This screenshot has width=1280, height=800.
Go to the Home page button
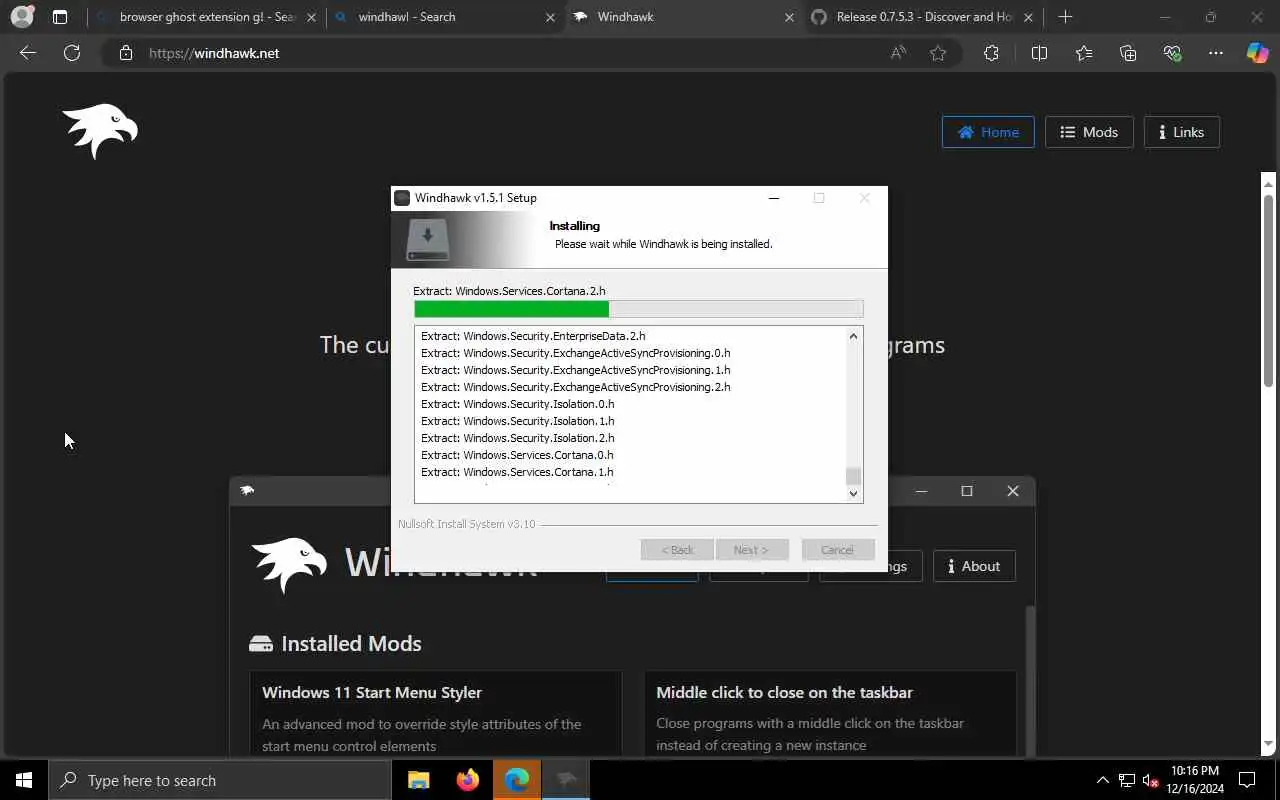[988, 132]
